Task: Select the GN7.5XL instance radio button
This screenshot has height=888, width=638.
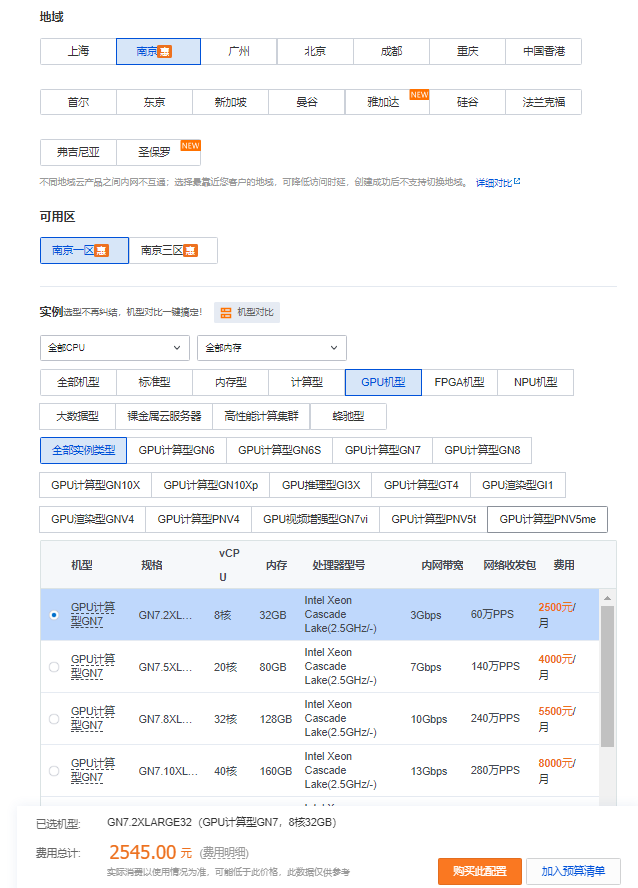Action: (x=54, y=667)
